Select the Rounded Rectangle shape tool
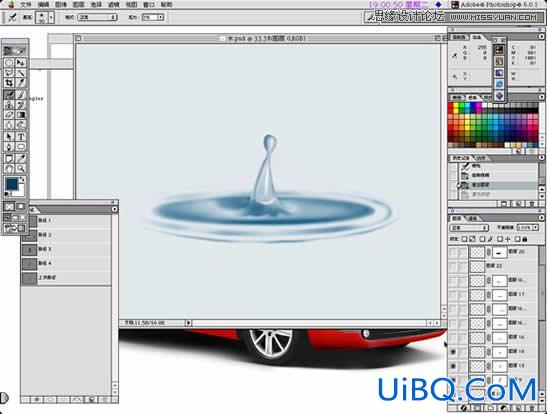The height and width of the screenshot is (414, 547). 21,146
